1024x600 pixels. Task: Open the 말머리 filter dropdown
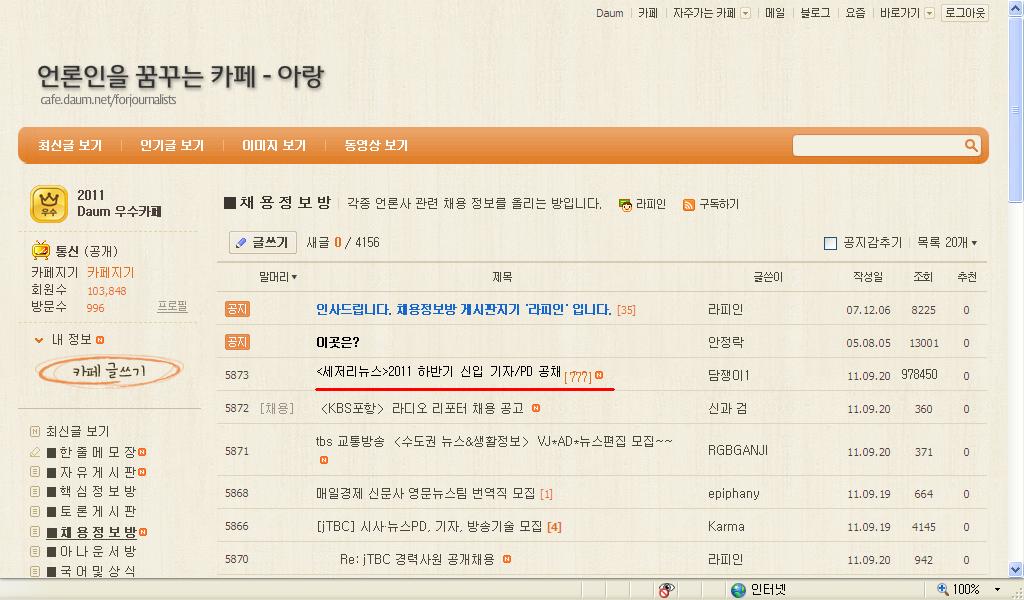(278, 277)
